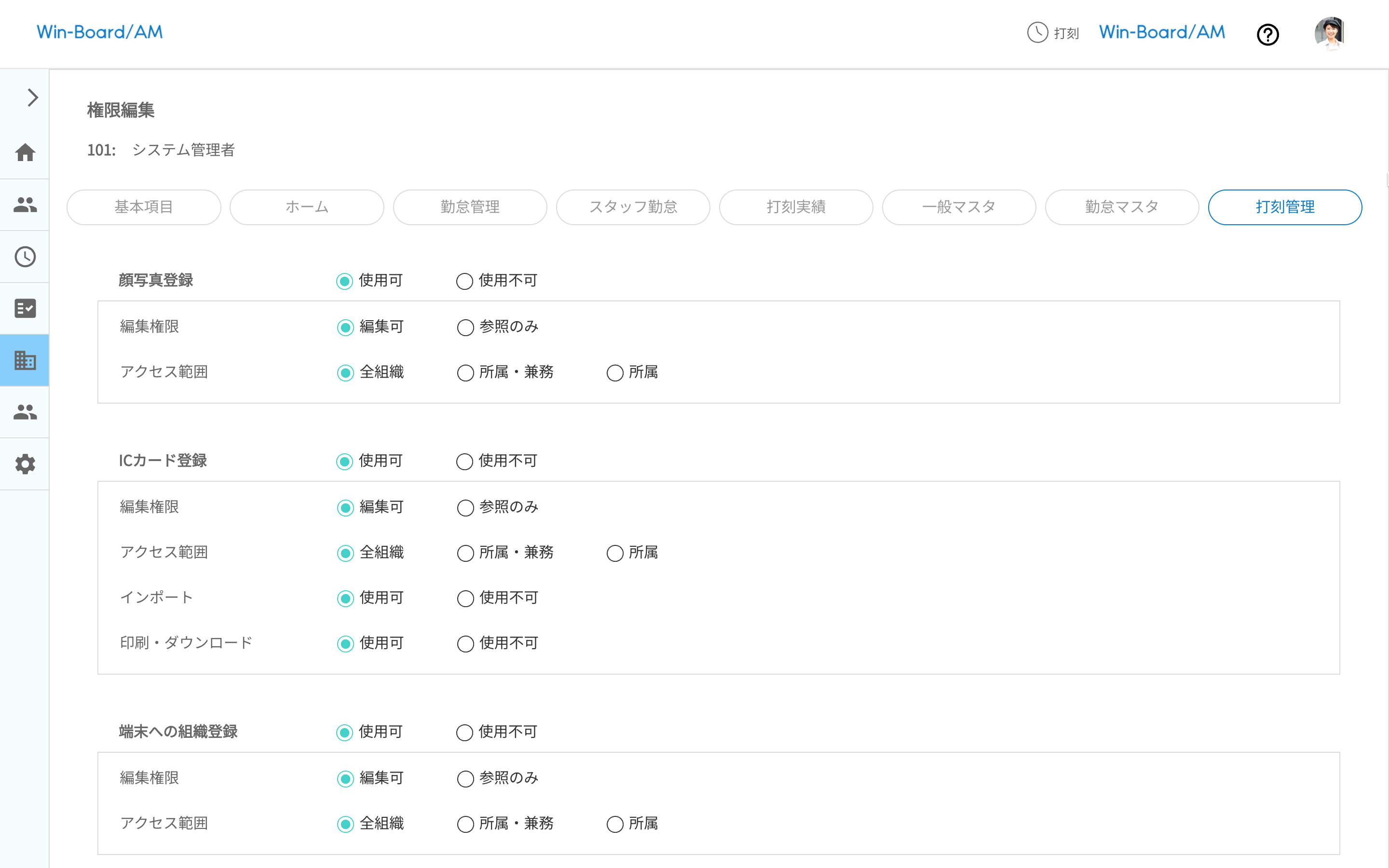
Task: Select 参照のみ under ICカード登録 編集権限
Action: tap(465, 508)
